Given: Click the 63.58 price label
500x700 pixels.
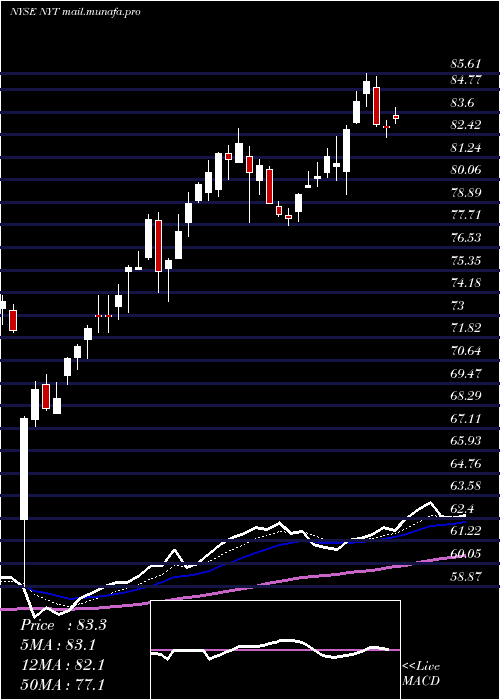Looking at the screenshot, I should click(466, 486).
